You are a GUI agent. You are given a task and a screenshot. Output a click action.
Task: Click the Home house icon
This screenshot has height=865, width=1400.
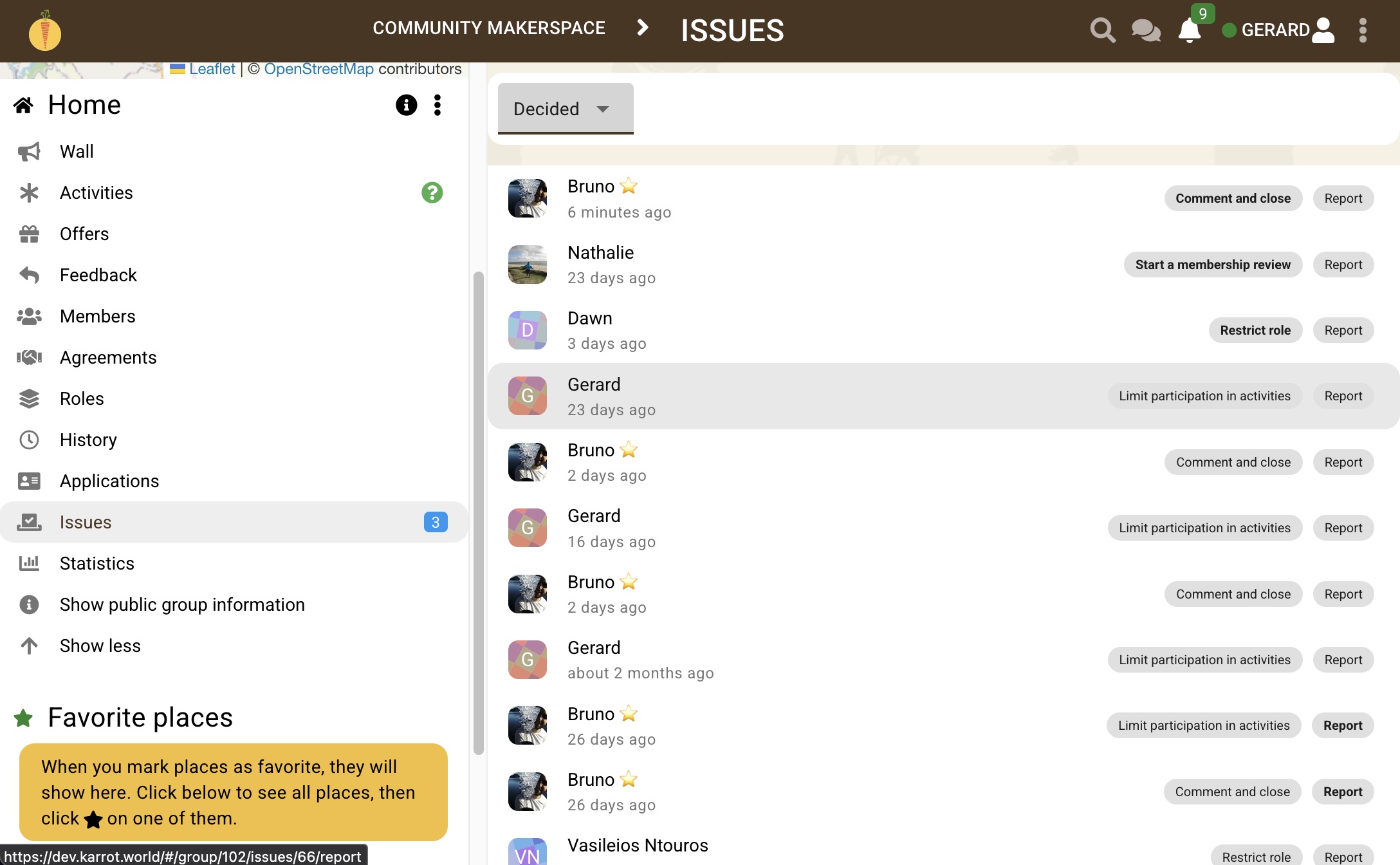23,105
